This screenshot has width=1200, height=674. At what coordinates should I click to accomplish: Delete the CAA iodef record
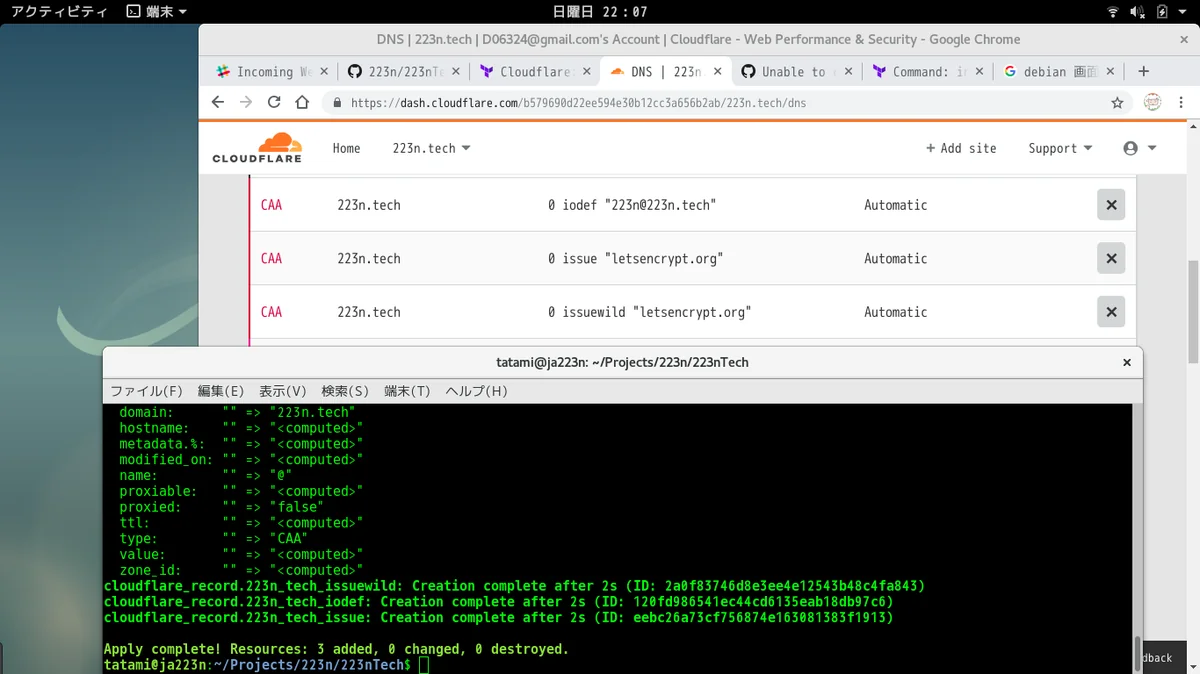[x=1111, y=205]
